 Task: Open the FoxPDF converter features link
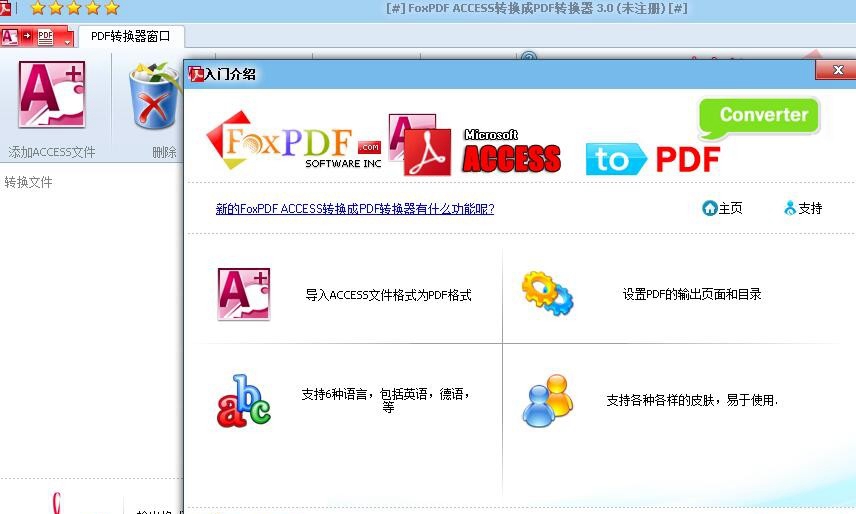[355, 208]
